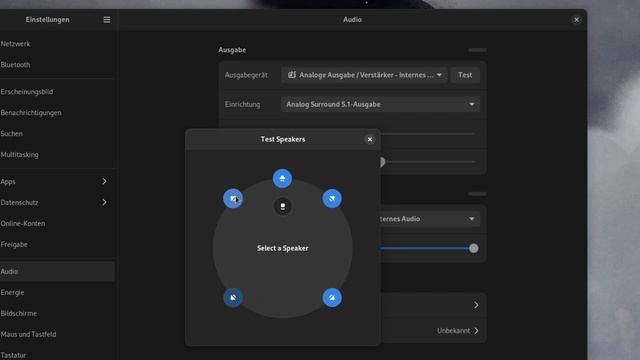Test the front right speaker
Viewport: 640px width, 360px height.
[x=332, y=198]
